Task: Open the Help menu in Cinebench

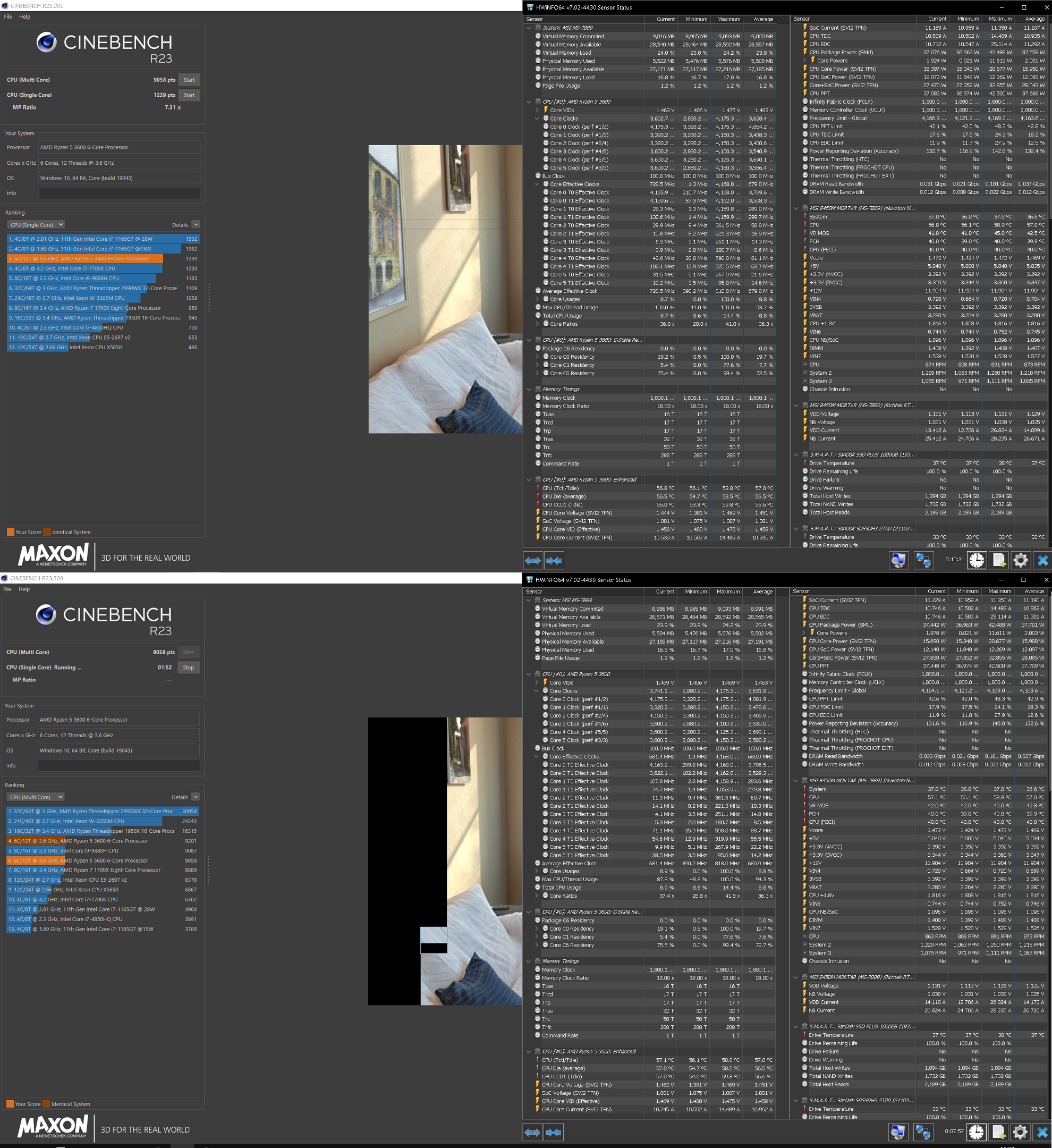Action: click(x=24, y=16)
